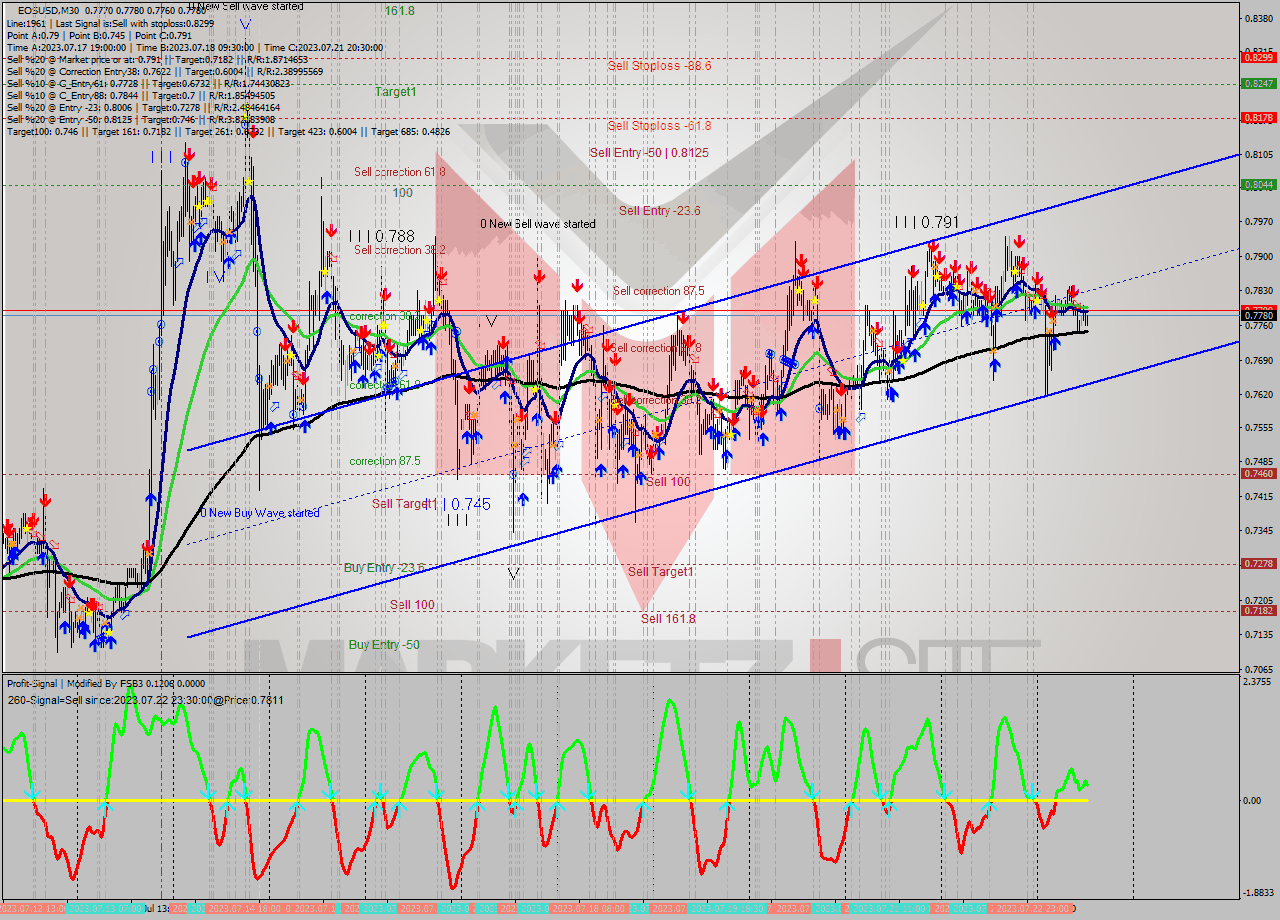Click the 'Buy Entry -50' label
The image size is (1280, 920).
point(384,645)
